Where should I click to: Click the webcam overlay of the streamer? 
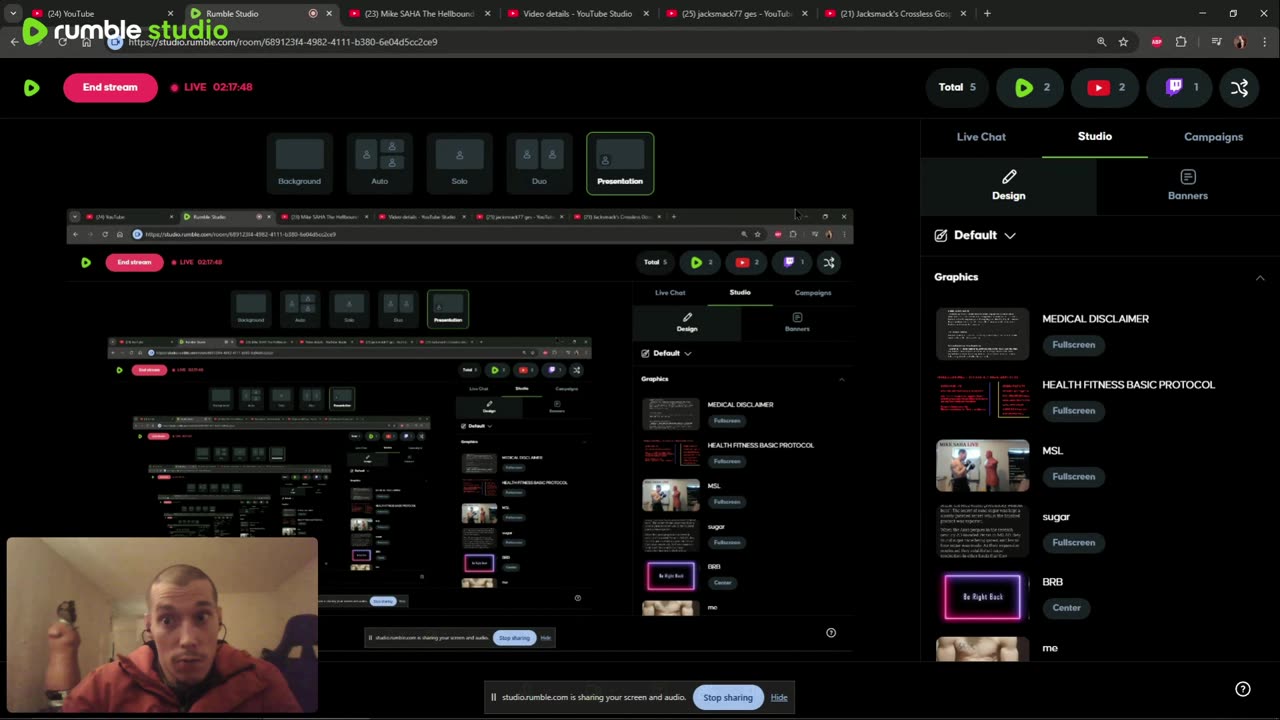(162, 626)
